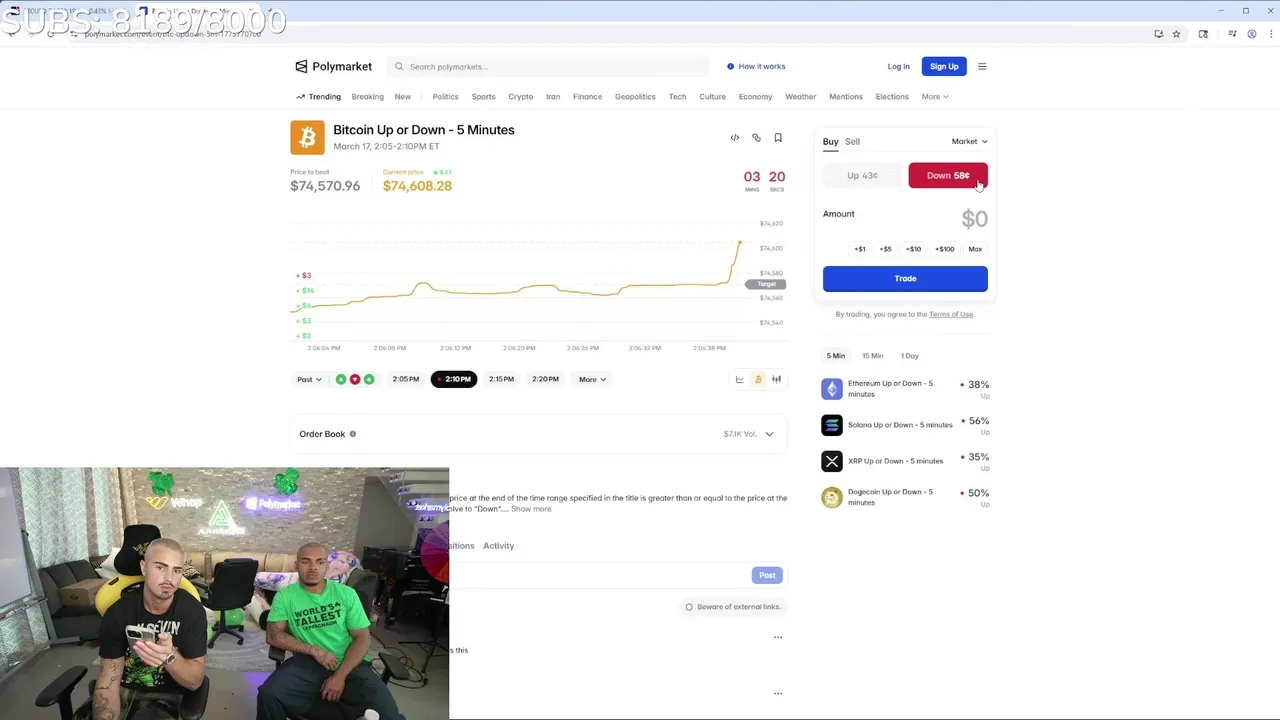Open Dogecoin Up or Down - 5 minutes
This screenshot has width=1280, height=720.
coord(890,497)
